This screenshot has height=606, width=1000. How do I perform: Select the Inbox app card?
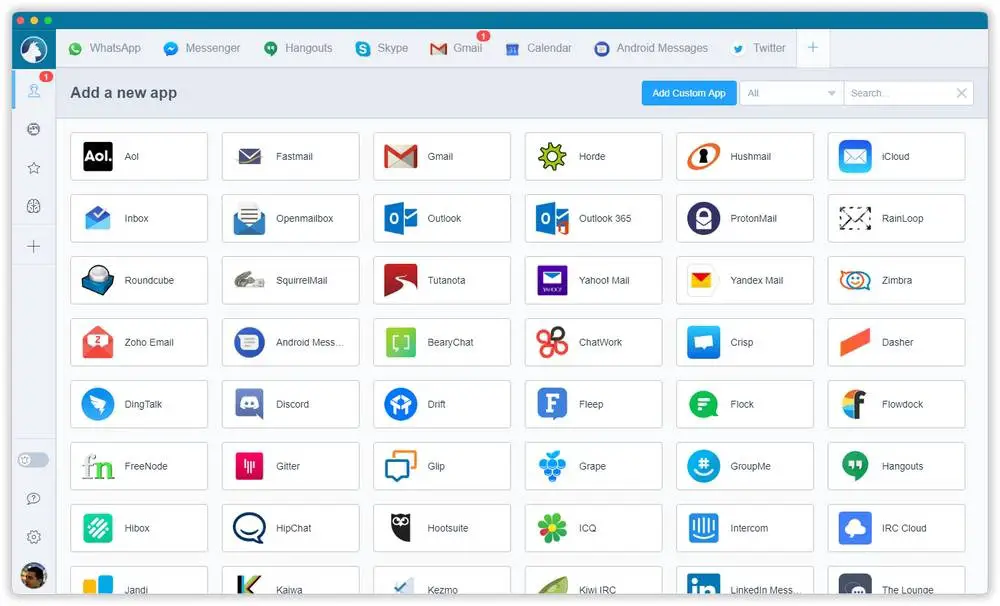pyautogui.click(x=139, y=218)
